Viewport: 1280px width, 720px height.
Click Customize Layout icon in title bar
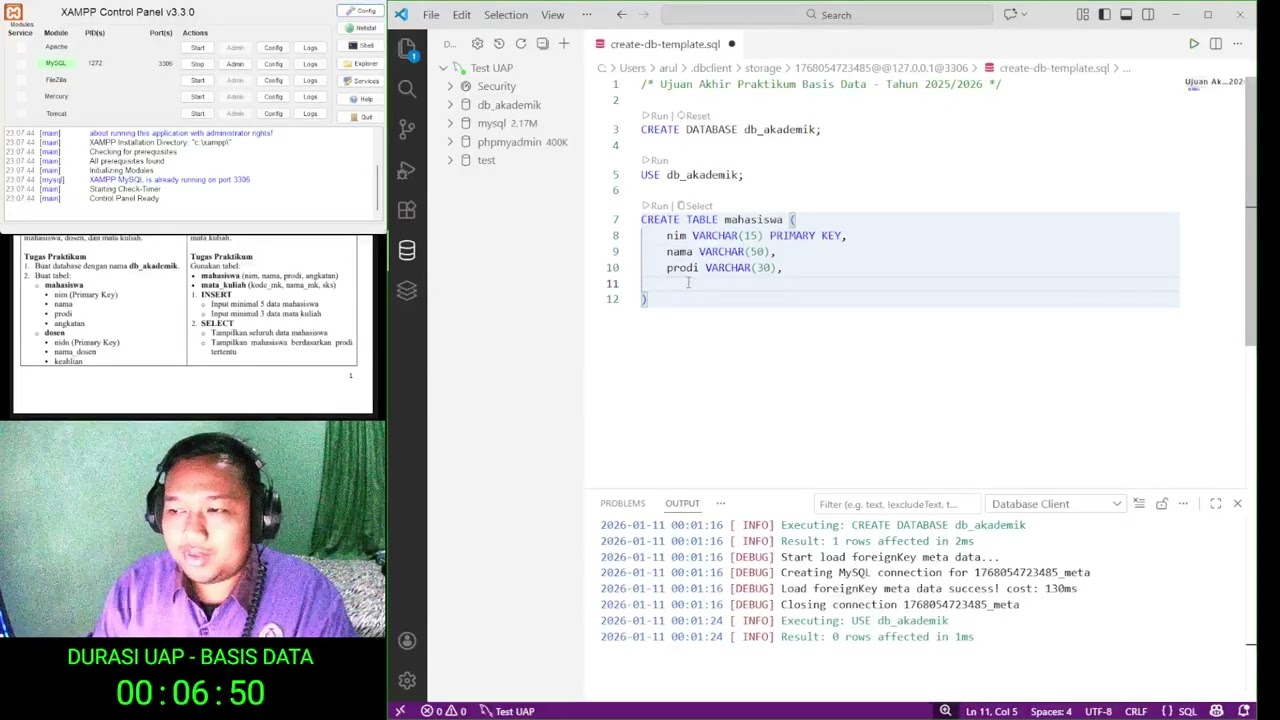pyautogui.click(x=1083, y=15)
